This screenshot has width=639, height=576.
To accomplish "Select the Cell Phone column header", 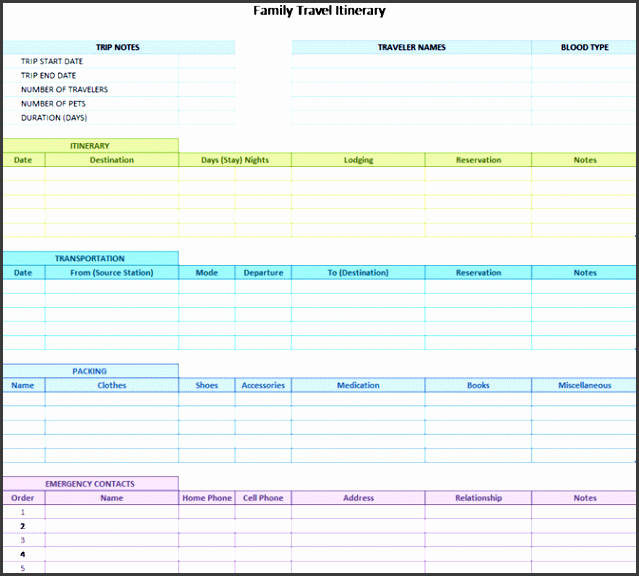I will click(x=263, y=498).
